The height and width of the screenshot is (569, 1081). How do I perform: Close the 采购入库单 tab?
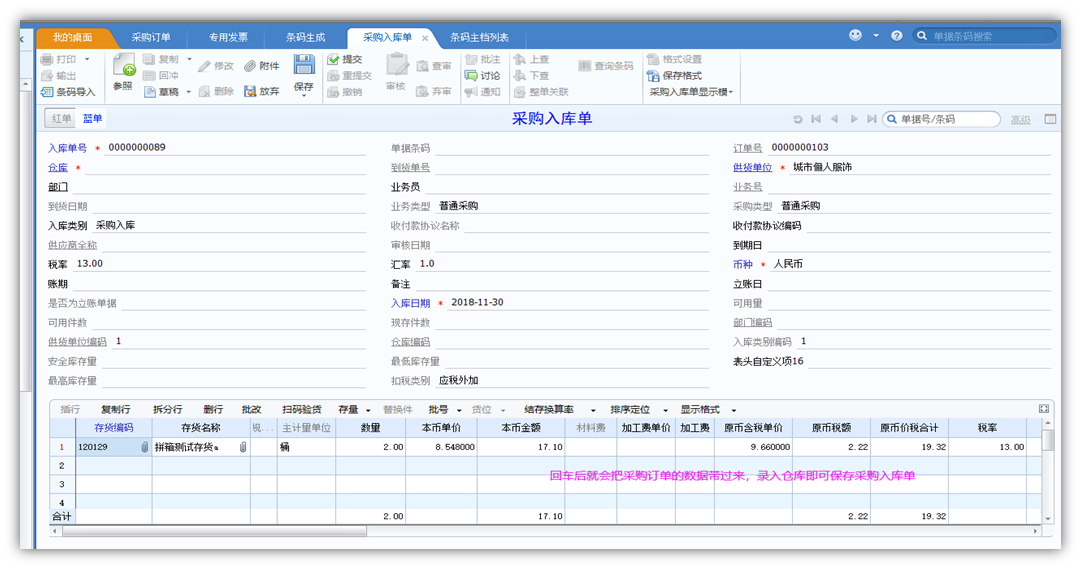pos(425,38)
